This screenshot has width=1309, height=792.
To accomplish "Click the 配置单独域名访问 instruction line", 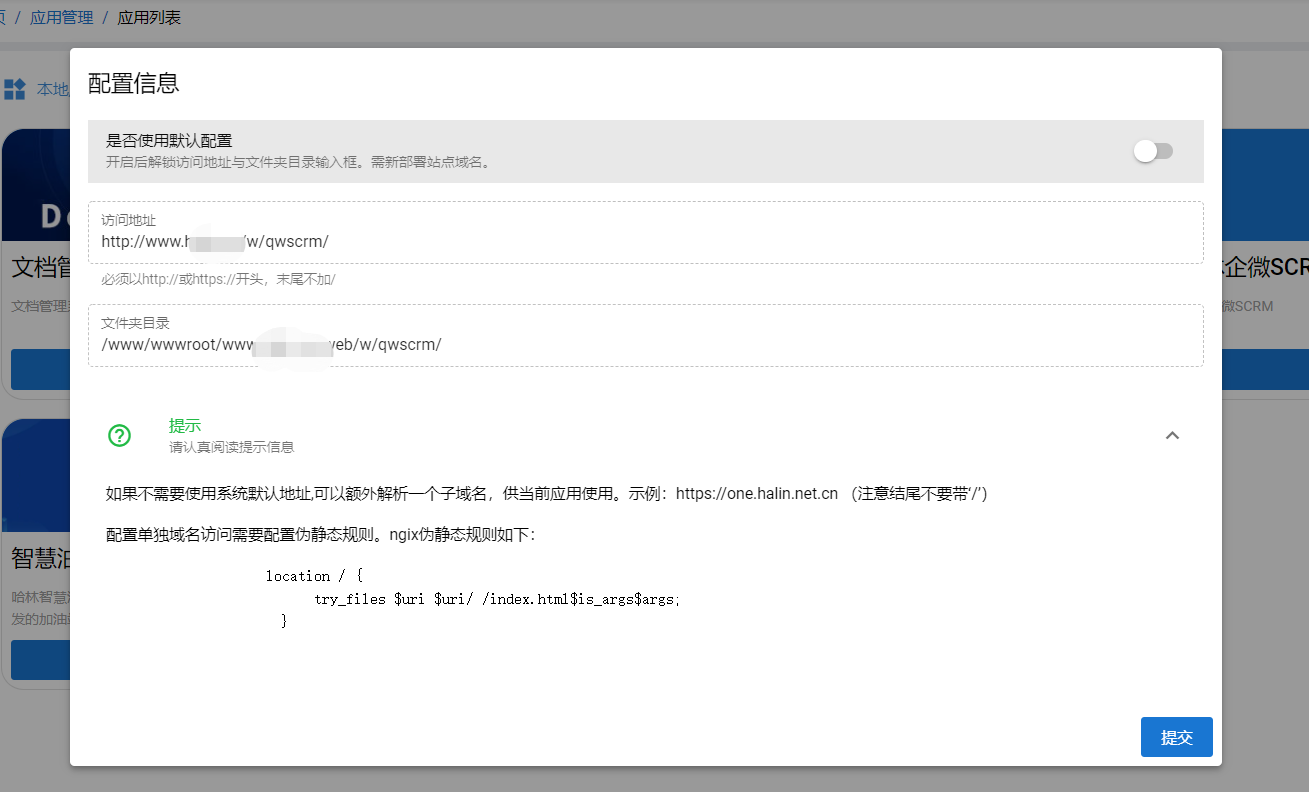I will click(320, 535).
